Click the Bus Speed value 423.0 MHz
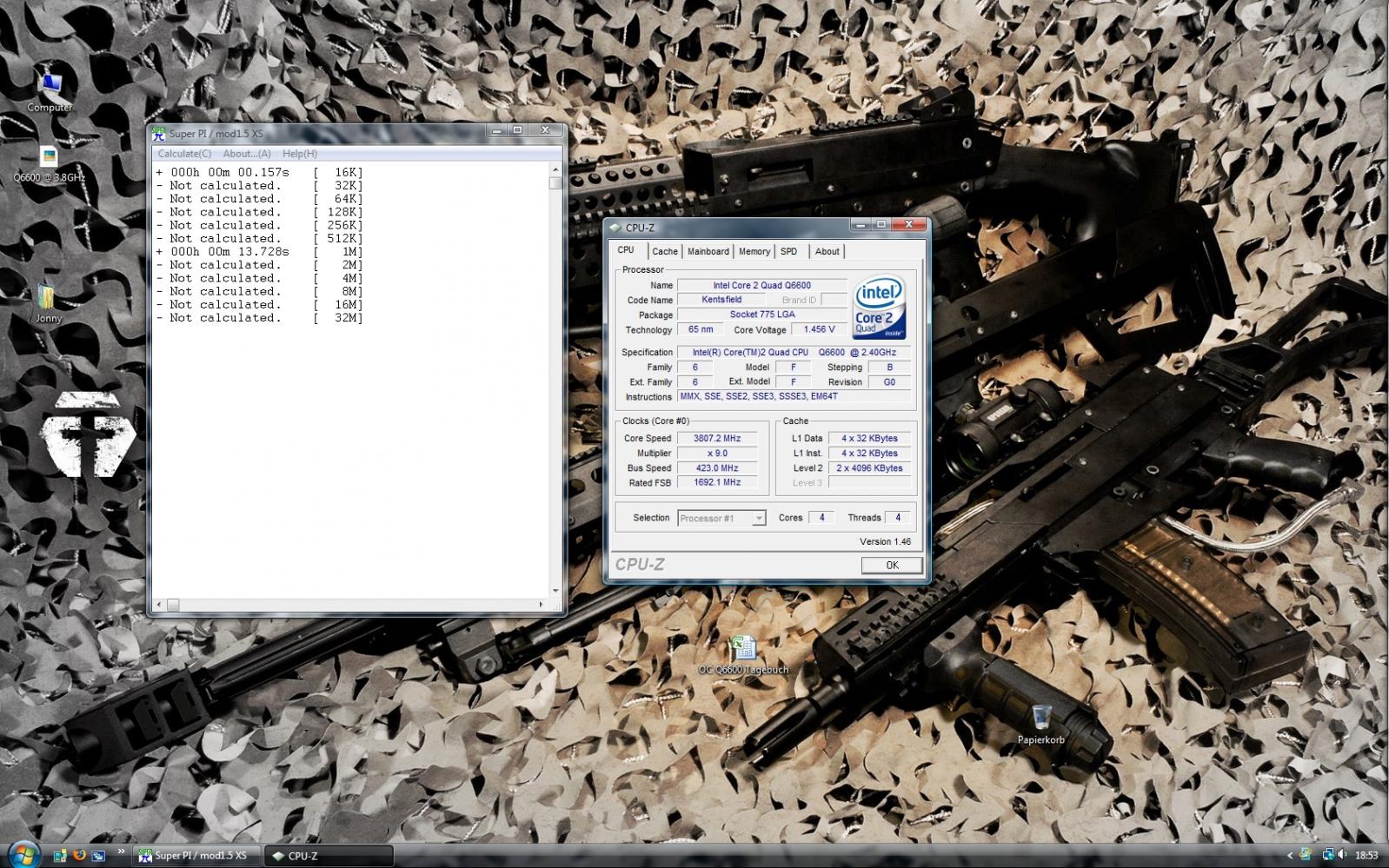 (x=717, y=468)
